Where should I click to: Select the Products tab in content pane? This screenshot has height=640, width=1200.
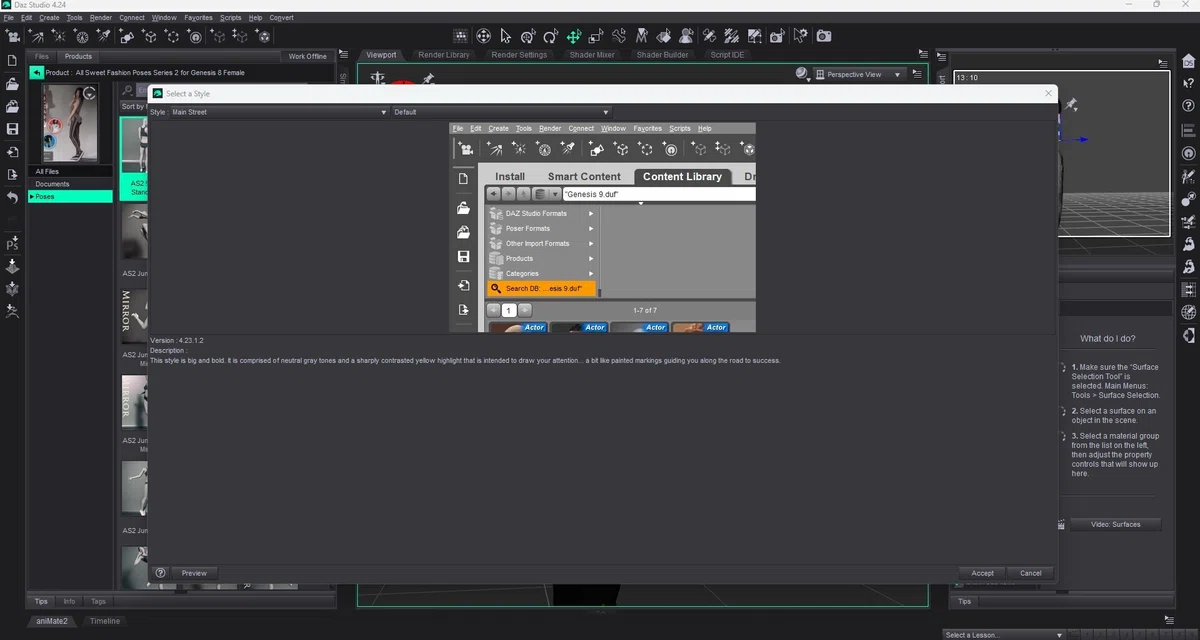click(78, 56)
